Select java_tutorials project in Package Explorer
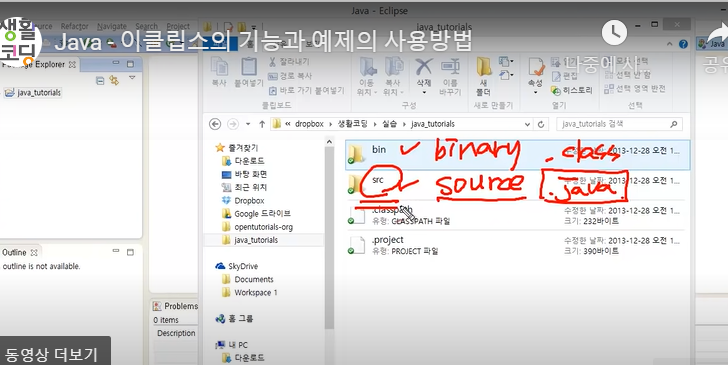Screen dimensions: 728x365 [32, 92]
